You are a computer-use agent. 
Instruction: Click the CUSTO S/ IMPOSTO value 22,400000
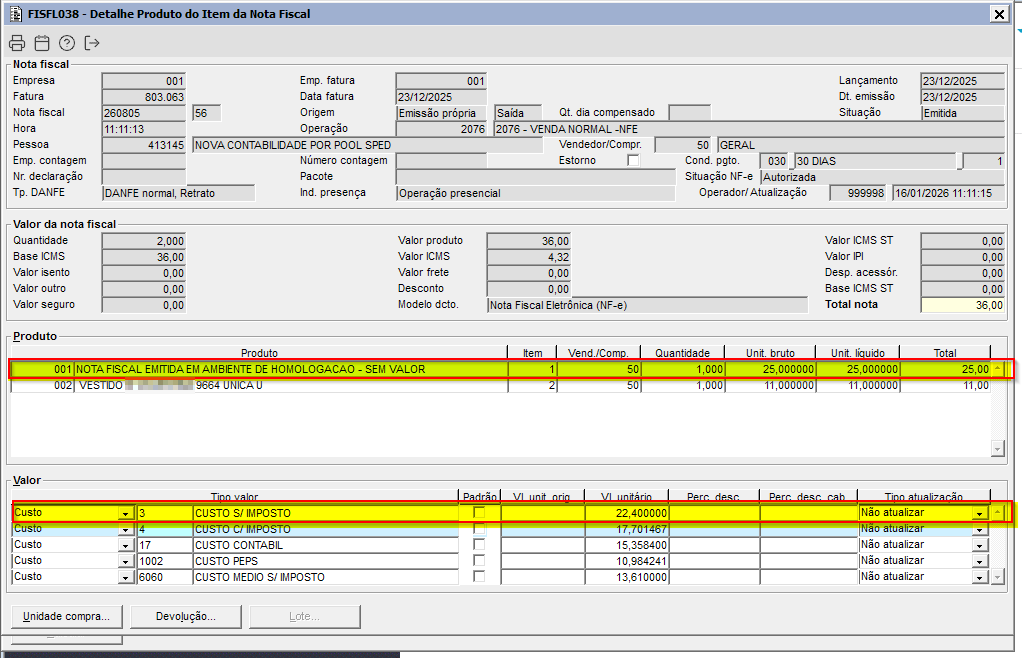pos(627,513)
